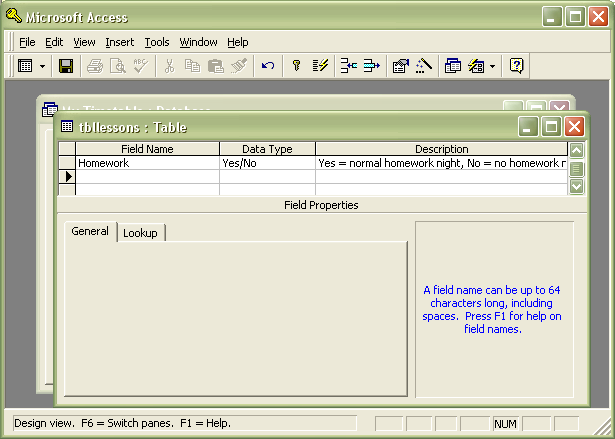The height and width of the screenshot is (439, 615).
Task: Click the empty Field Name cell in current row
Action: point(147,177)
